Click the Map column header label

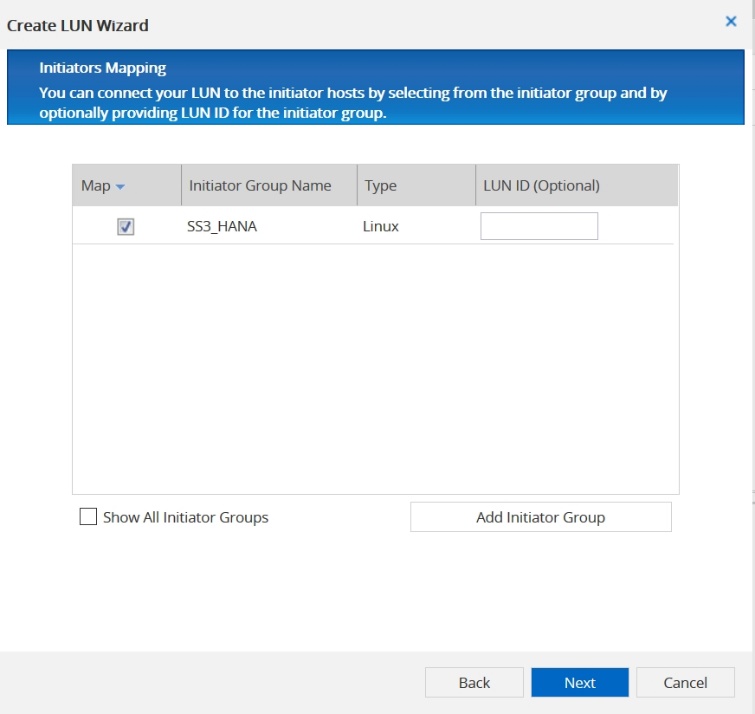96,186
